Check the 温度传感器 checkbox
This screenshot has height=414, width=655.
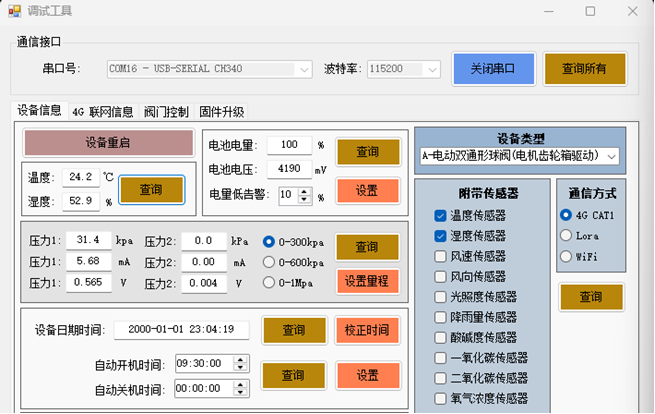click(x=440, y=216)
